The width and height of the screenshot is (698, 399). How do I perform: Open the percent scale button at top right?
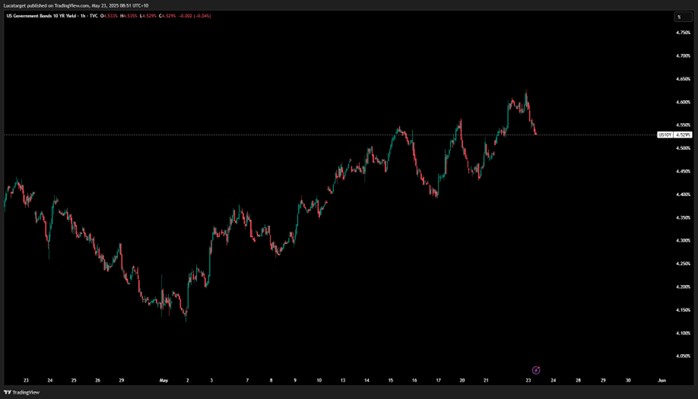point(683,17)
